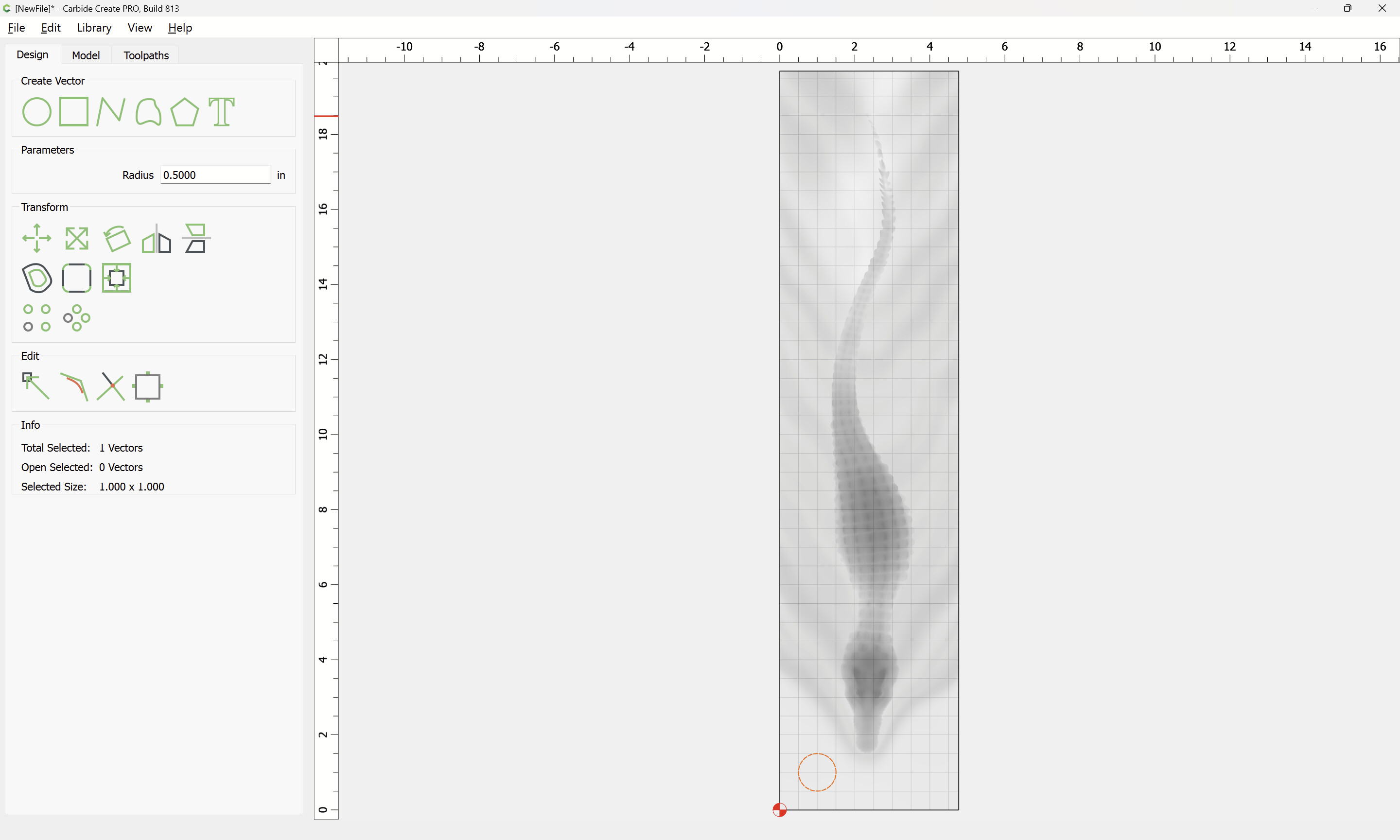Click the 'Transform' section label

pyautogui.click(x=44, y=207)
